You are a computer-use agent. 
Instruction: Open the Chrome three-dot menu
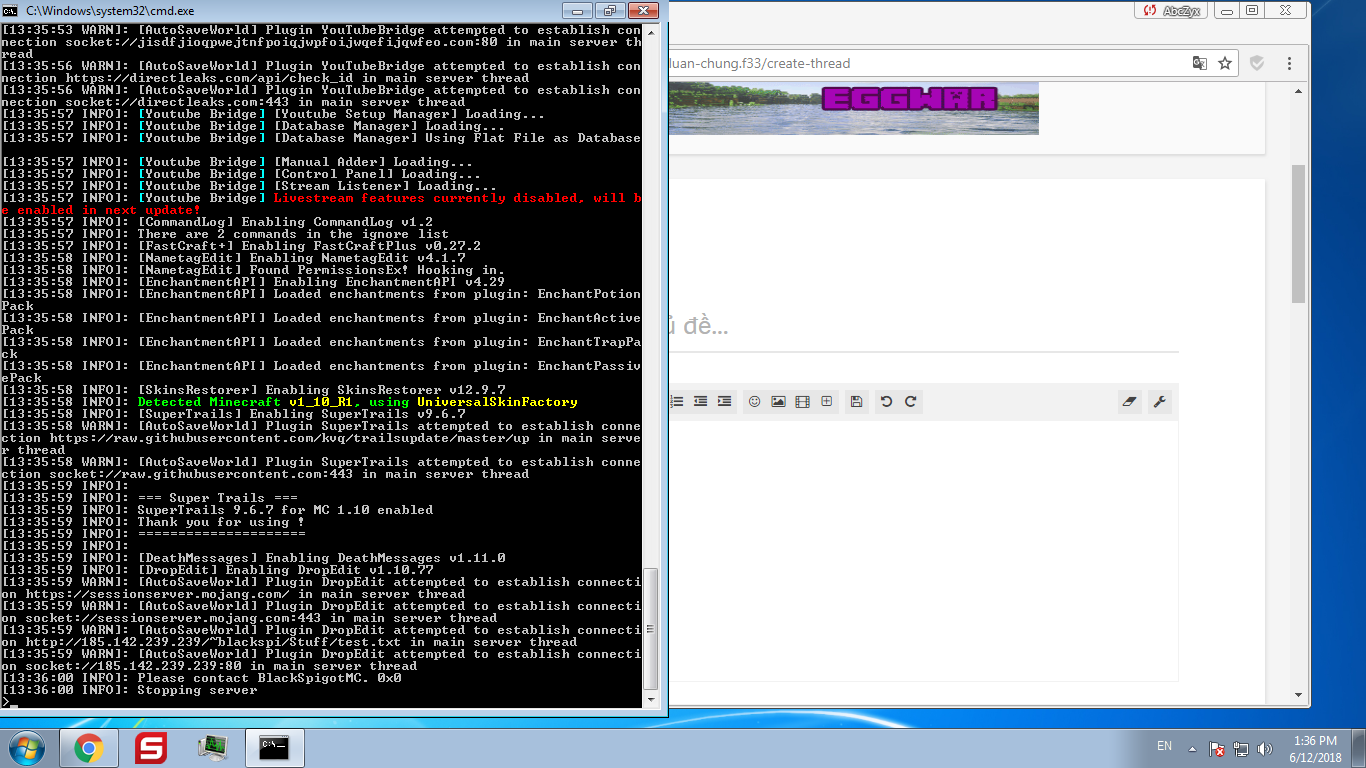[x=1290, y=63]
